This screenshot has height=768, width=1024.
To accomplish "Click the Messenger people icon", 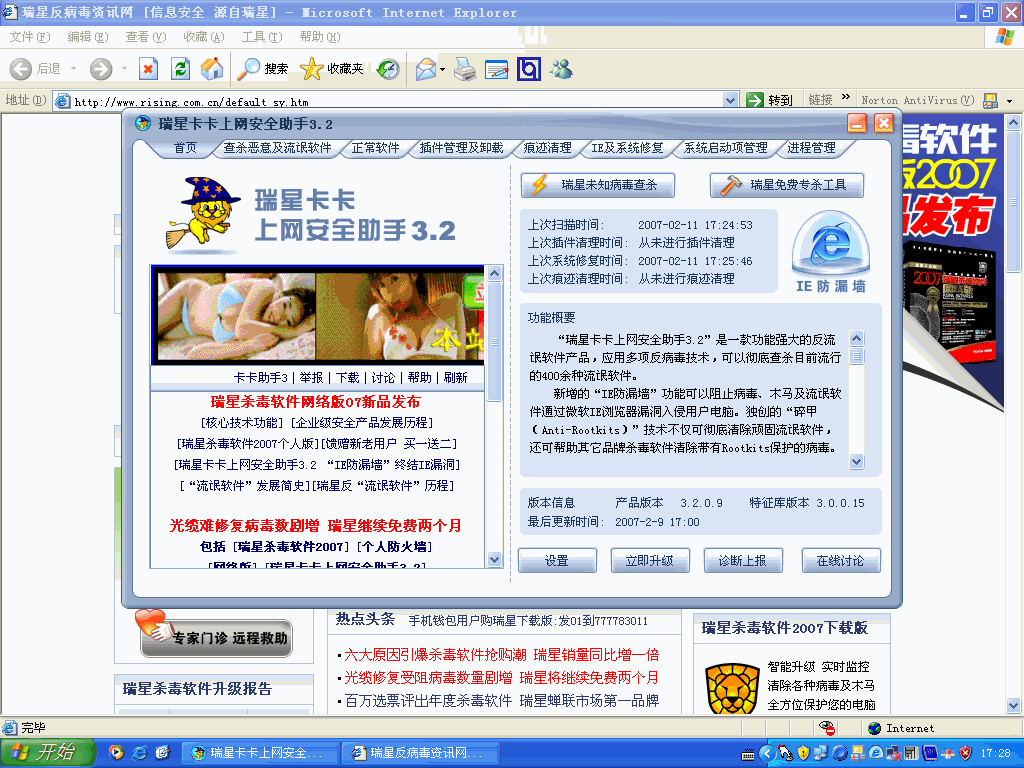I will pyautogui.click(x=560, y=69).
